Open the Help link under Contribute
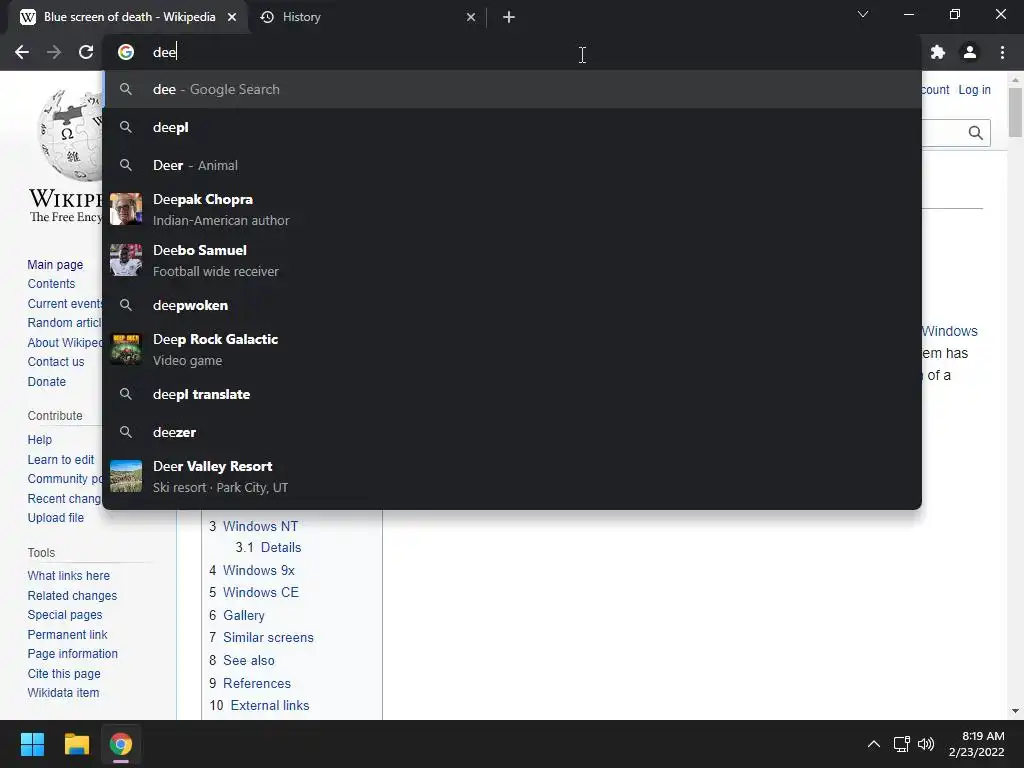 click(x=39, y=440)
